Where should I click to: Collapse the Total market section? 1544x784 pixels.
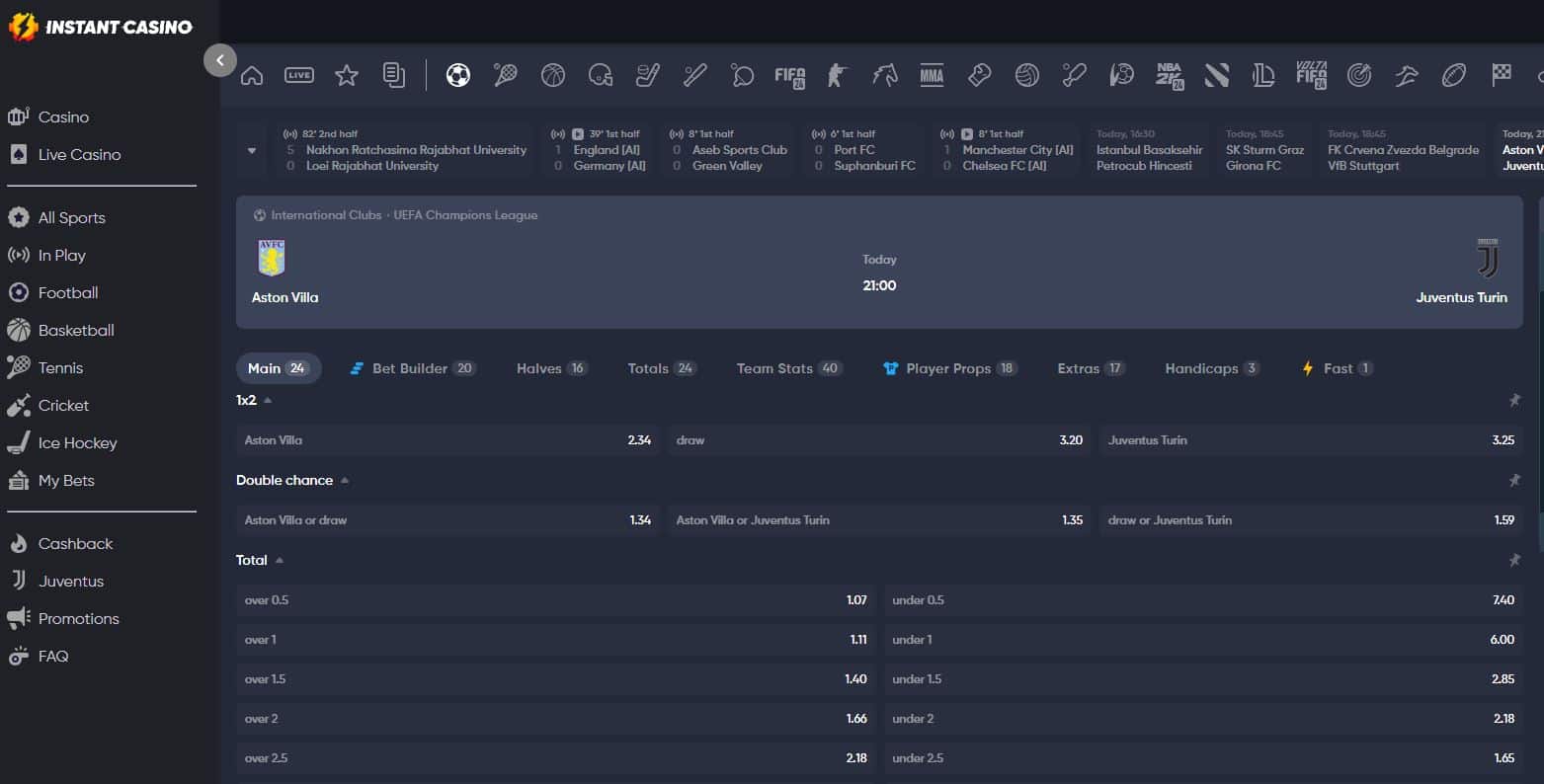click(280, 560)
